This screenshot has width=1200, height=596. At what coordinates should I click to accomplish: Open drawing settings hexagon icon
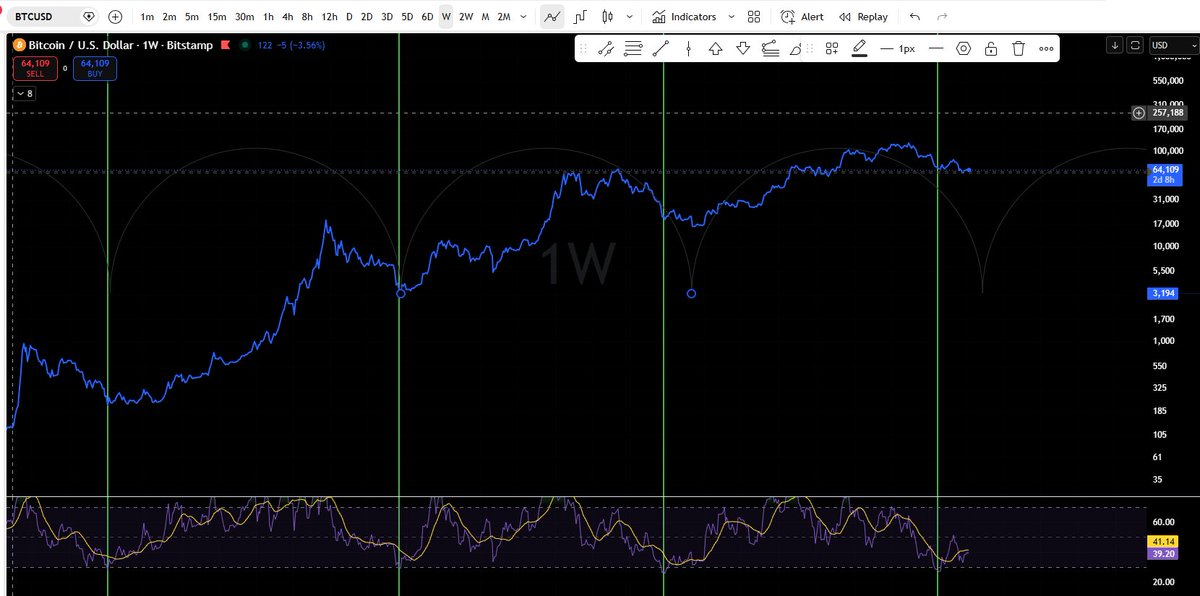click(x=963, y=48)
